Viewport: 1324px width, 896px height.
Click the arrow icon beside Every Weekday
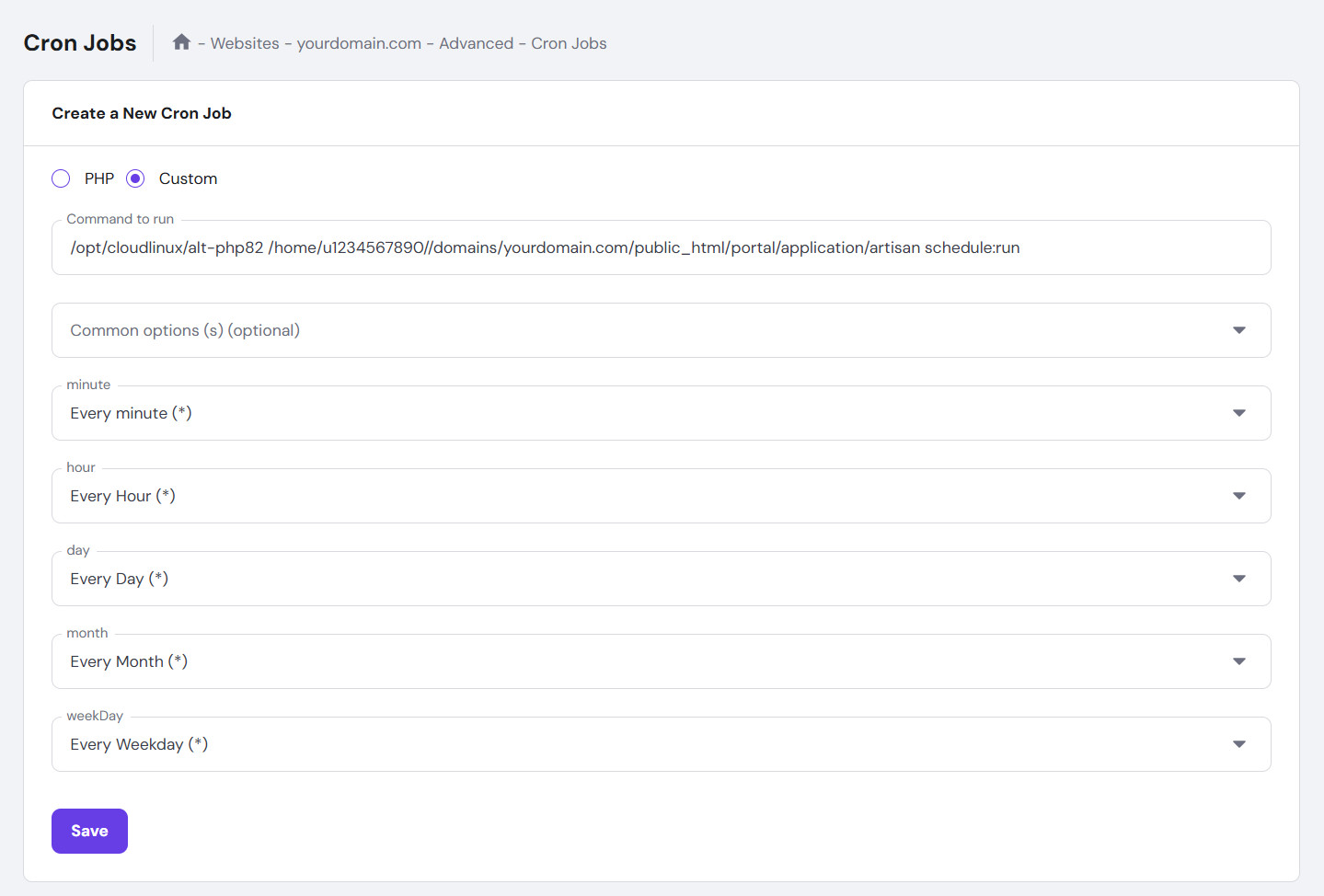tap(1239, 744)
